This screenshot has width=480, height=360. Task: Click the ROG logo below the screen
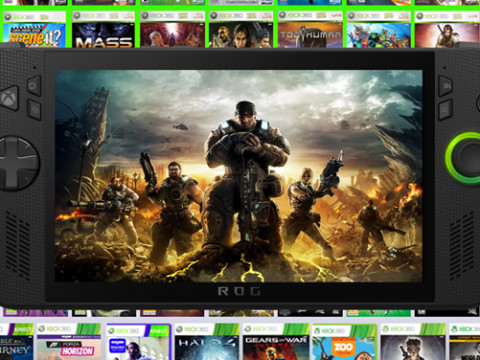click(239, 291)
